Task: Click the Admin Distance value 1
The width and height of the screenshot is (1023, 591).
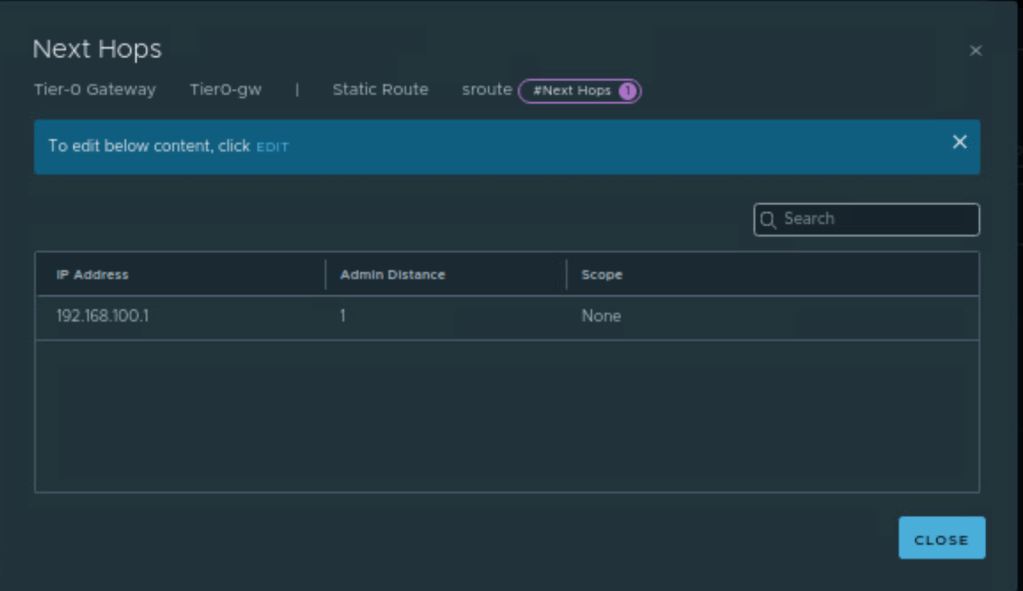Action: click(x=343, y=316)
